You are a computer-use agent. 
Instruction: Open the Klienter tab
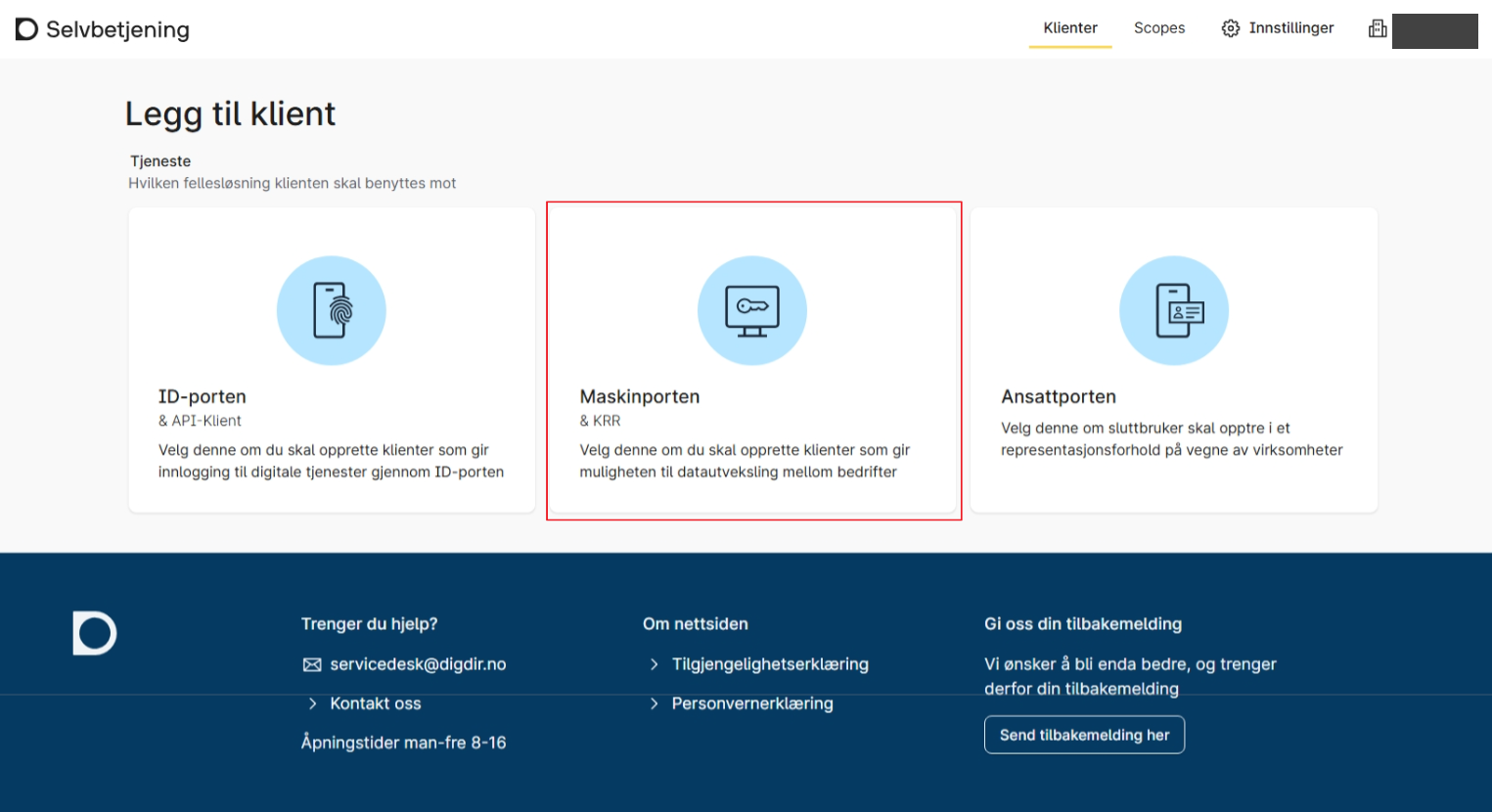click(1069, 28)
